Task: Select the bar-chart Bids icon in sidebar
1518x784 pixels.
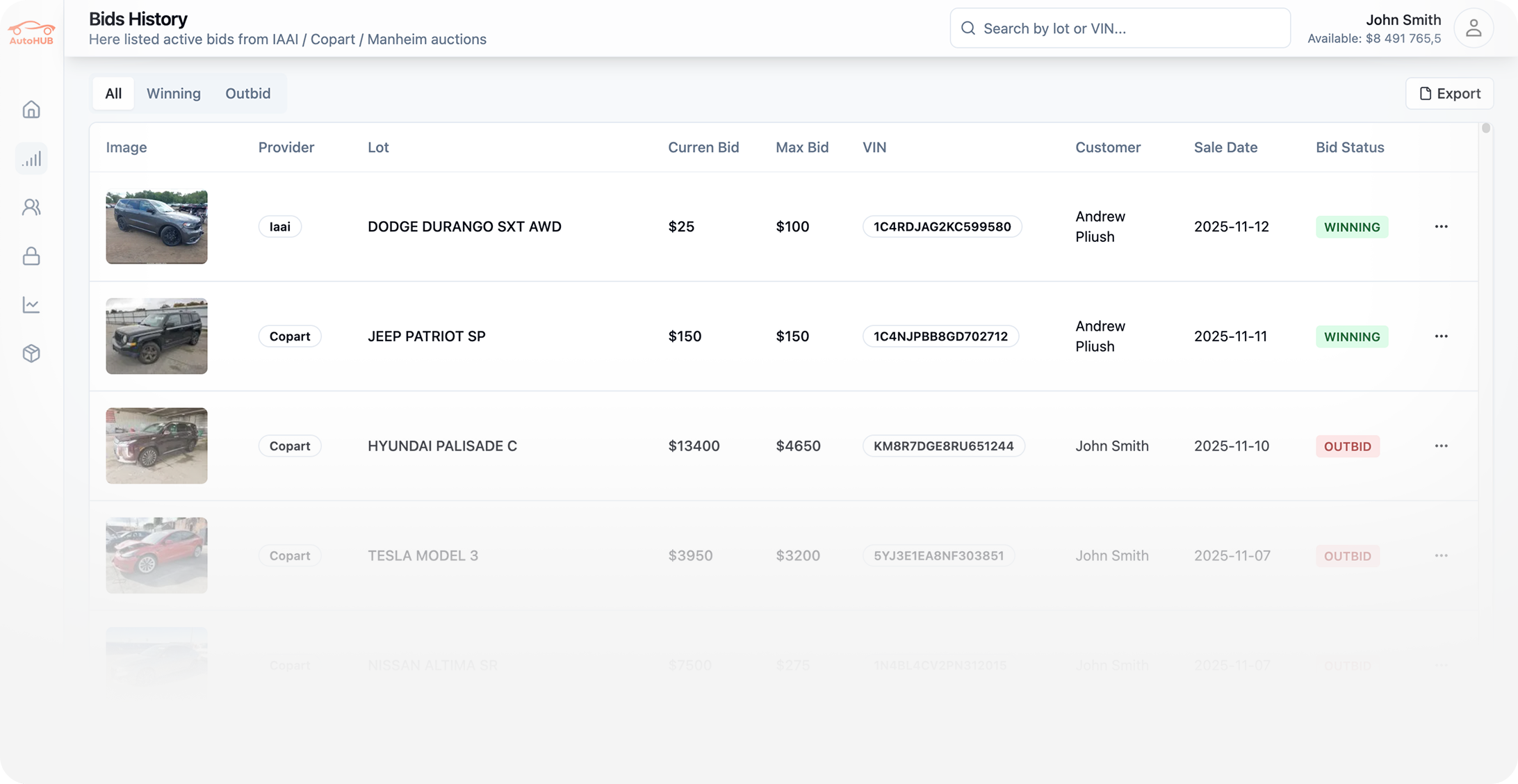Action: [31, 158]
